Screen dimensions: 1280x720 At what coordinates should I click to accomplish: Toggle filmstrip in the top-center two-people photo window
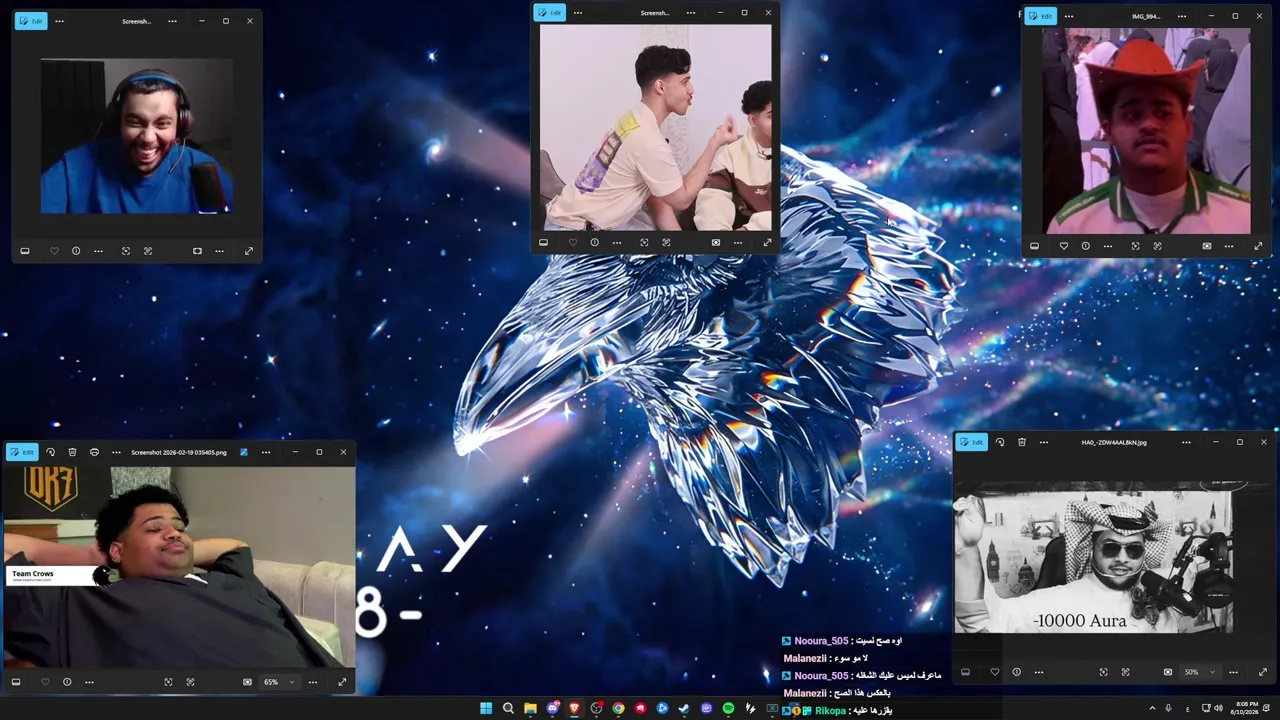point(543,242)
